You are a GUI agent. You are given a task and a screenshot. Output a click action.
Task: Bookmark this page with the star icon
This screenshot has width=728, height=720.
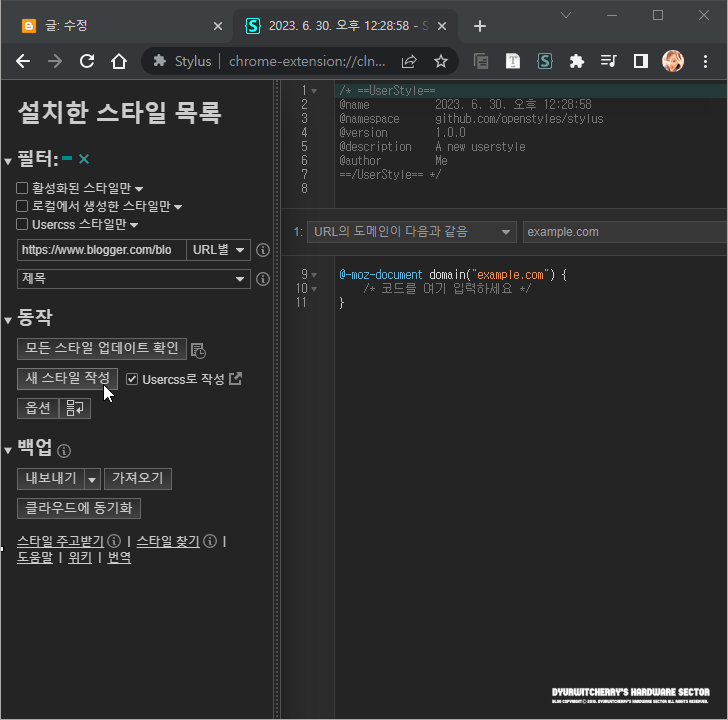click(441, 61)
